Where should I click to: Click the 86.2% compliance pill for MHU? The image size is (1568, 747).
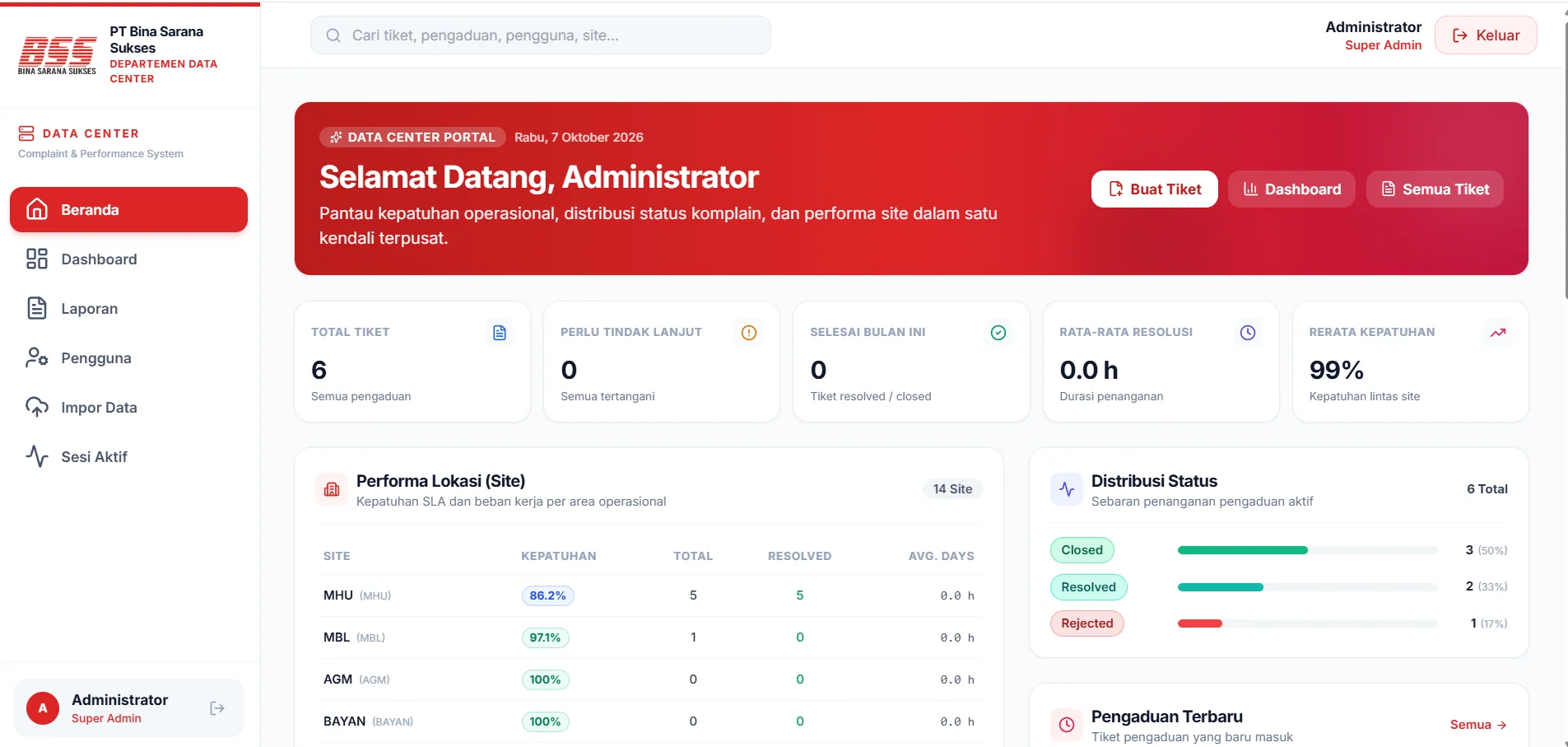(x=547, y=595)
